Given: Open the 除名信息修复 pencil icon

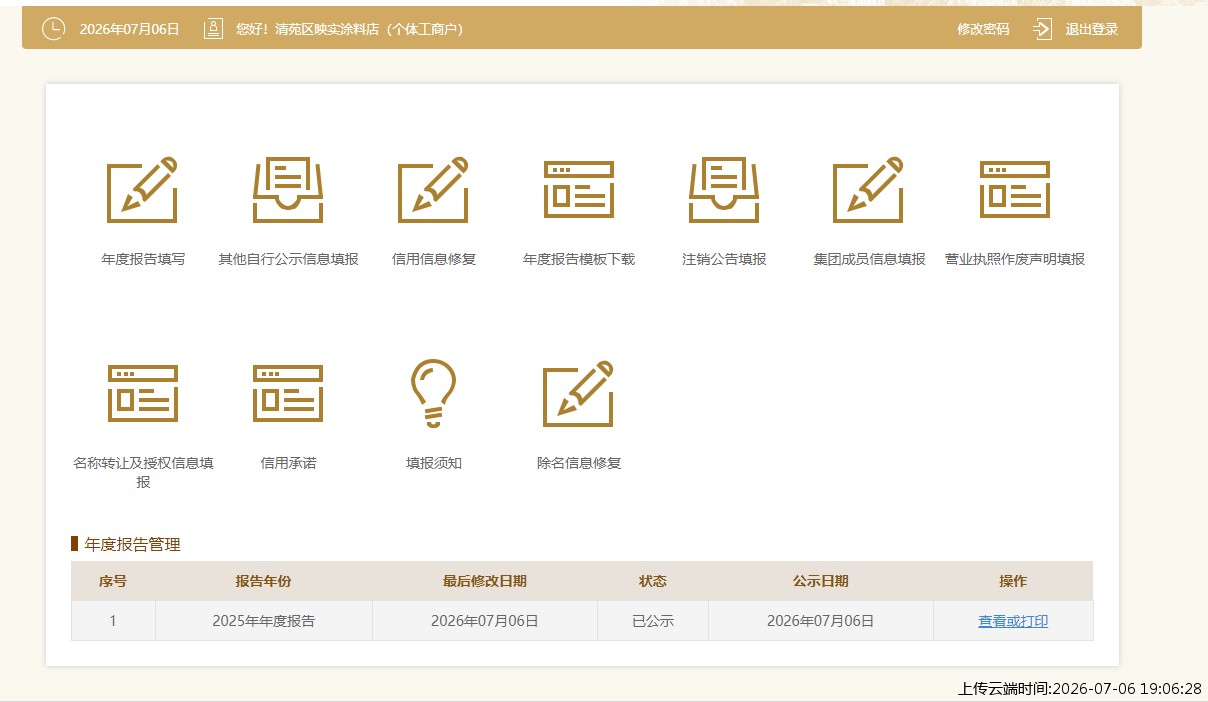Looking at the screenshot, I should pos(579,394).
